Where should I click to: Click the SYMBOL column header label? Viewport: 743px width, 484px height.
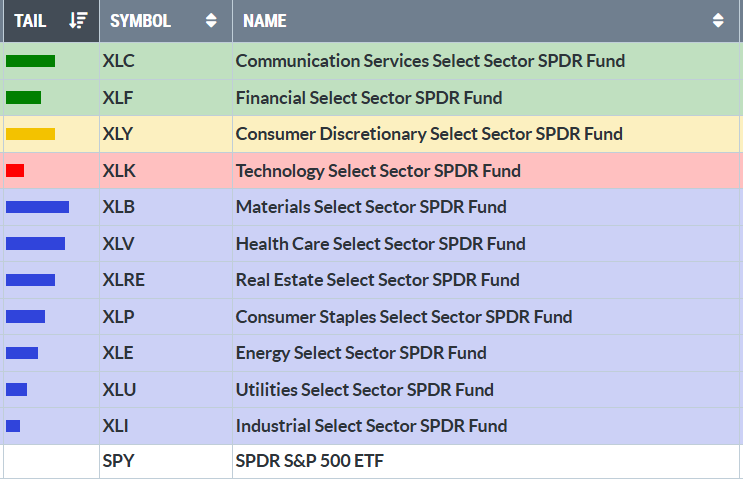pos(140,20)
